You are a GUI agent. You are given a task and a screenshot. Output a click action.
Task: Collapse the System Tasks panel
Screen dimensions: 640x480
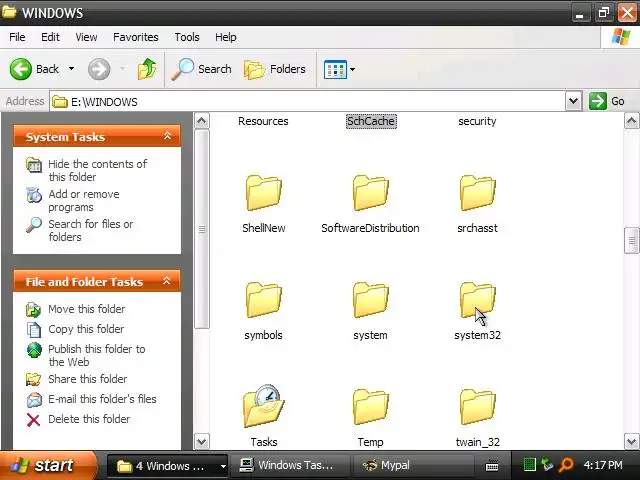pyautogui.click(x=167, y=136)
